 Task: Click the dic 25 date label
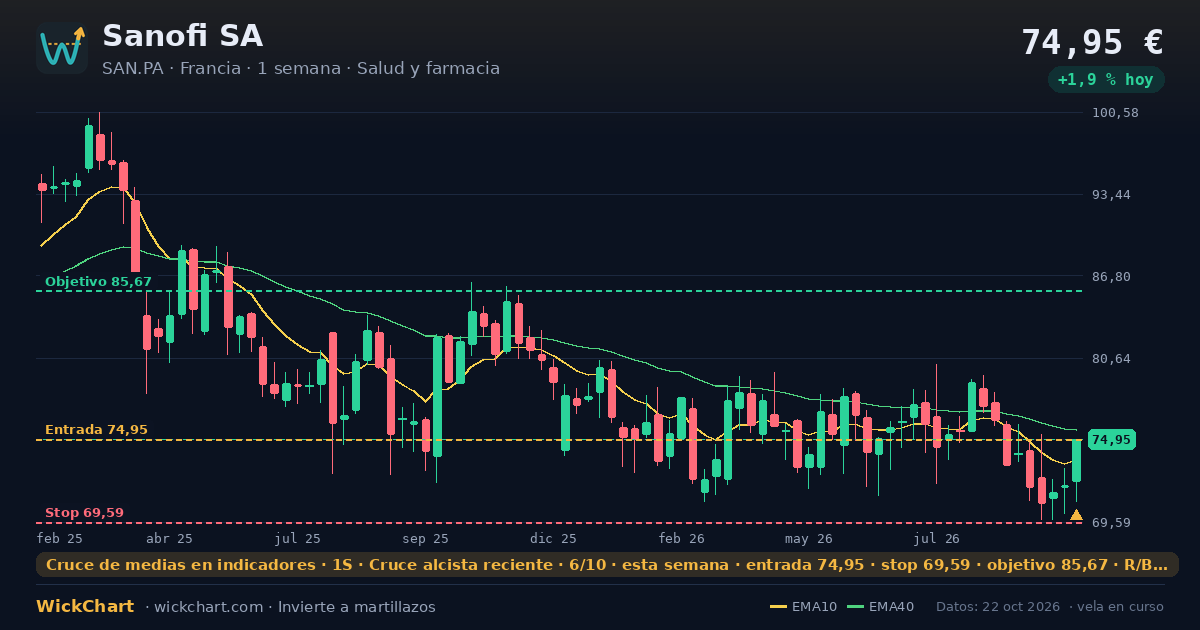pos(554,538)
